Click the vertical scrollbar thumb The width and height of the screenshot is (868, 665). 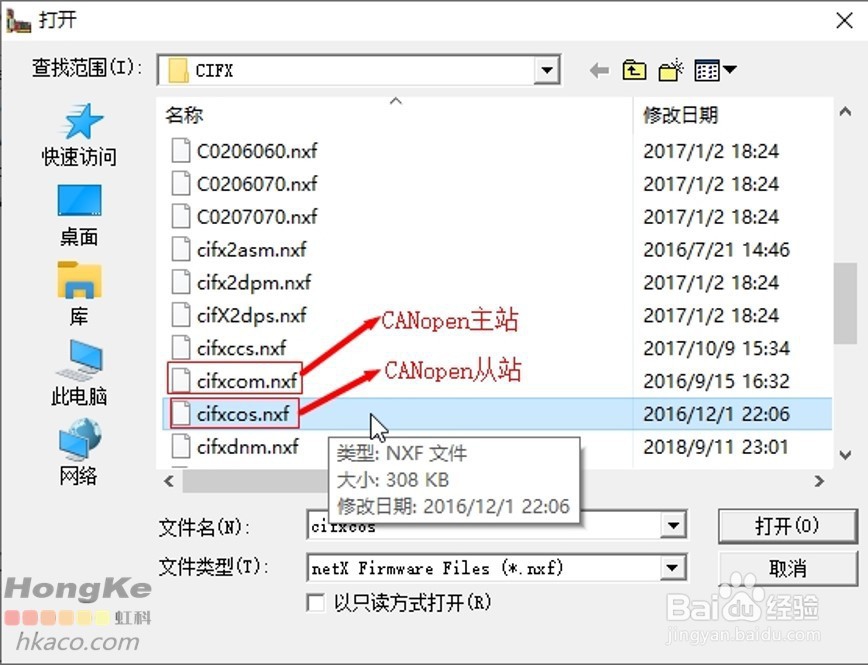[x=845, y=302]
